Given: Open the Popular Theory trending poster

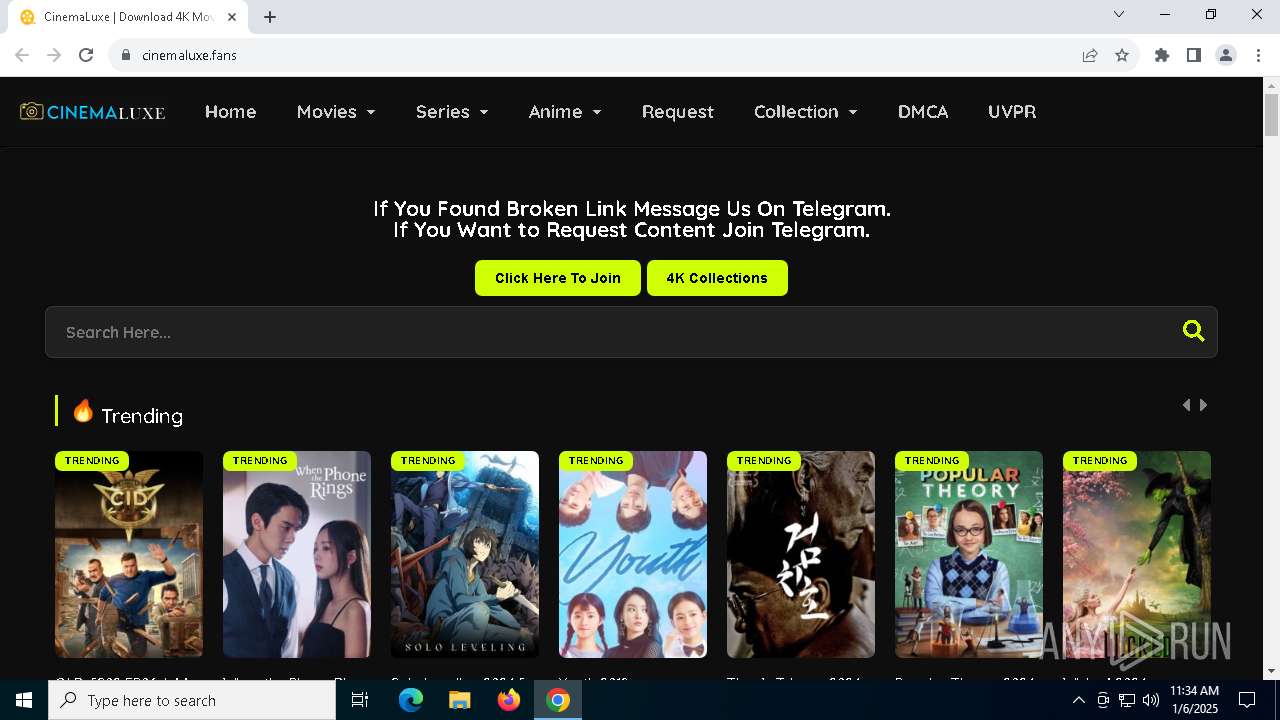Looking at the screenshot, I should 969,554.
